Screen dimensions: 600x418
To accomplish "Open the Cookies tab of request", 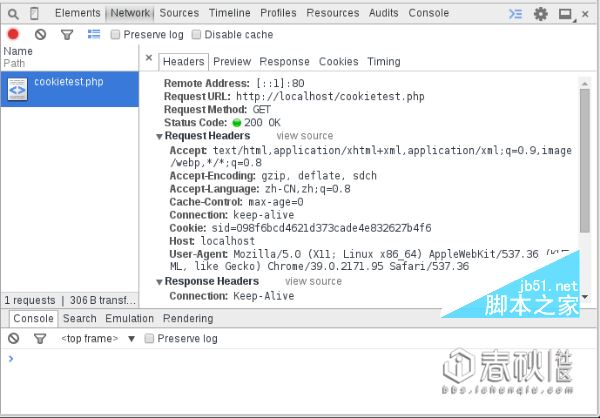I will [x=338, y=61].
